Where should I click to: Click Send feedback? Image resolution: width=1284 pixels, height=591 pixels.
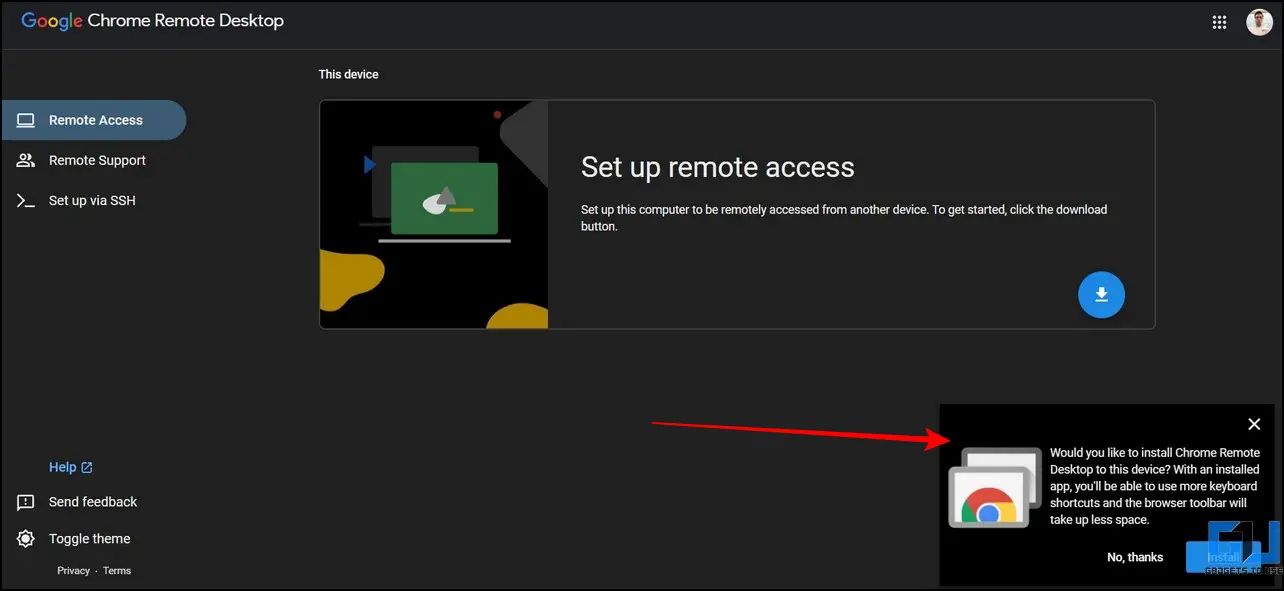coord(93,502)
